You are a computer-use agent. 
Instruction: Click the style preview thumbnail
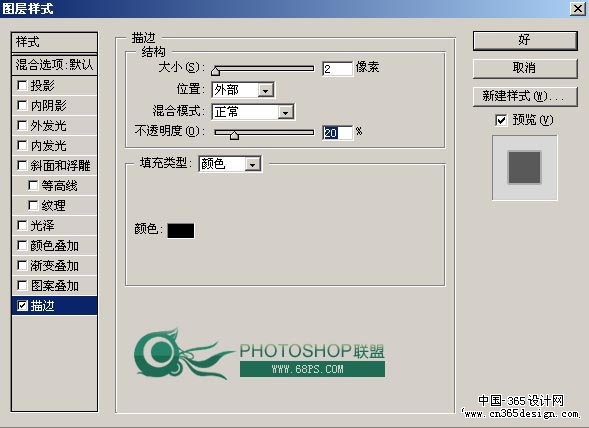pyautogui.click(x=525, y=168)
